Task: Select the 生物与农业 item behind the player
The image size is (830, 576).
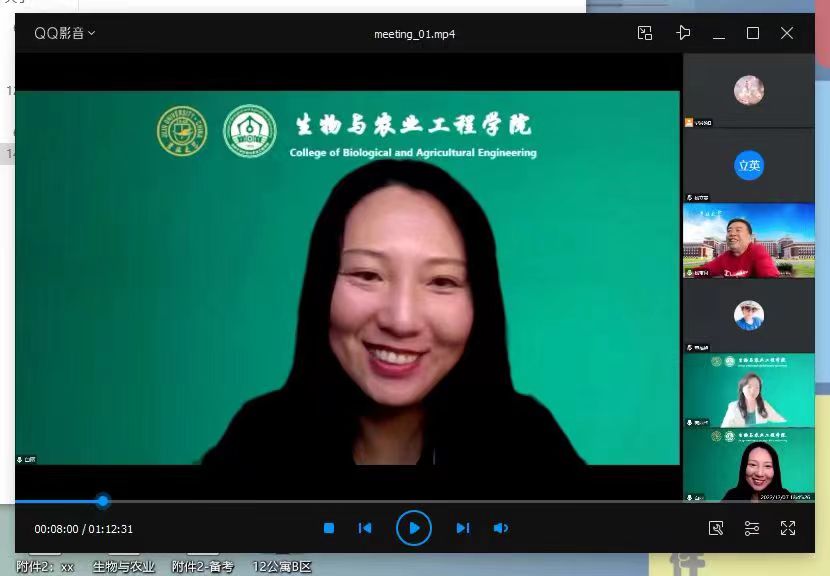Action: (x=124, y=567)
